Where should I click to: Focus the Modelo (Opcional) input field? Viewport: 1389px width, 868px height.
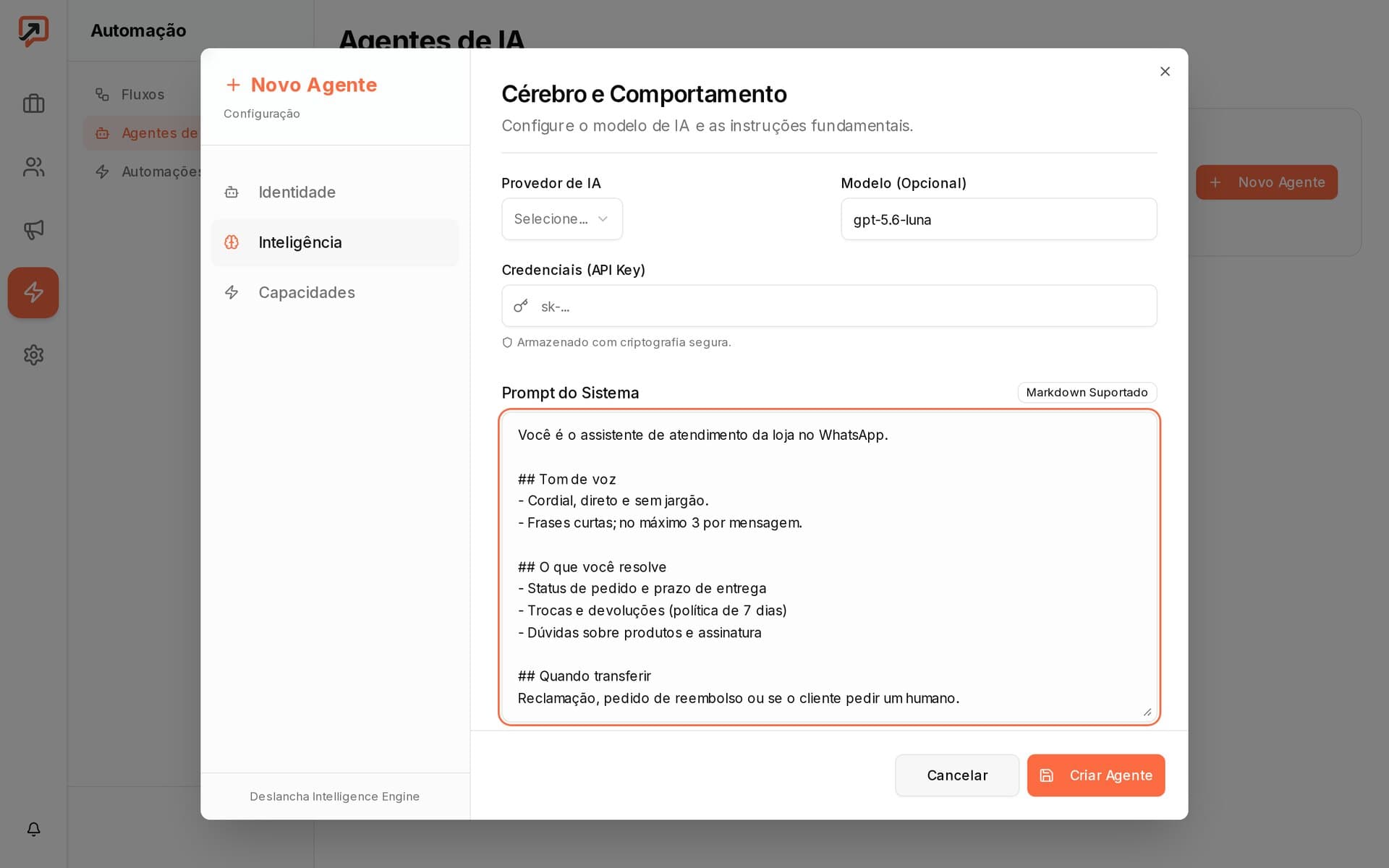(999, 219)
